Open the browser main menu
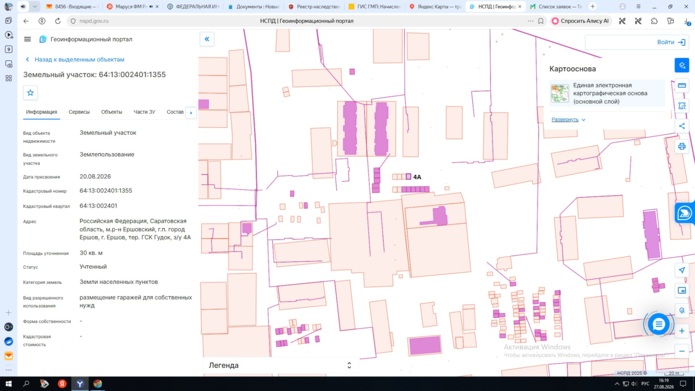The width and height of the screenshot is (695, 391). tap(638, 7)
